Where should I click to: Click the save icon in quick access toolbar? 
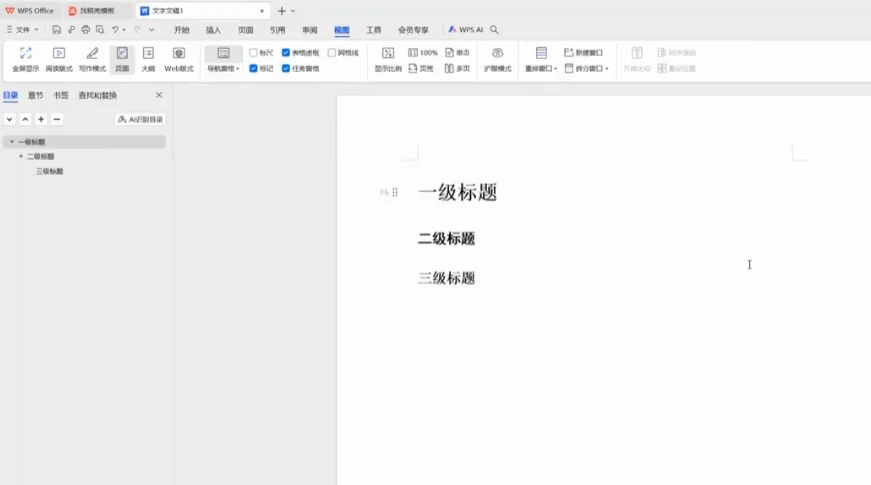point(57,29)
